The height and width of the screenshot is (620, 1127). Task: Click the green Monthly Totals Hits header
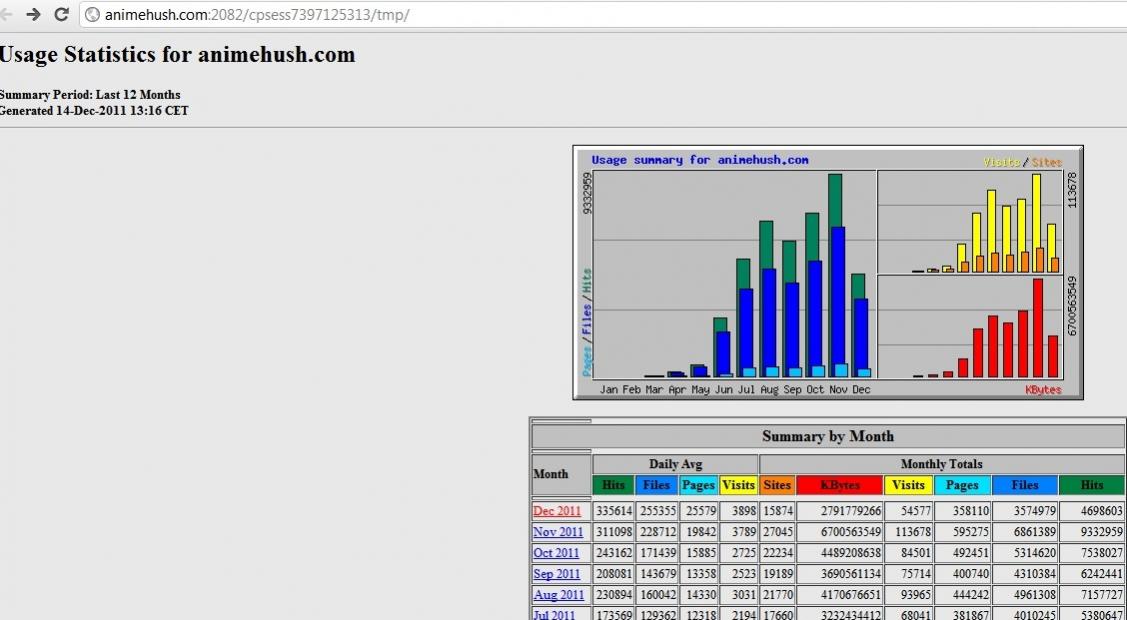click(1091, 485)
